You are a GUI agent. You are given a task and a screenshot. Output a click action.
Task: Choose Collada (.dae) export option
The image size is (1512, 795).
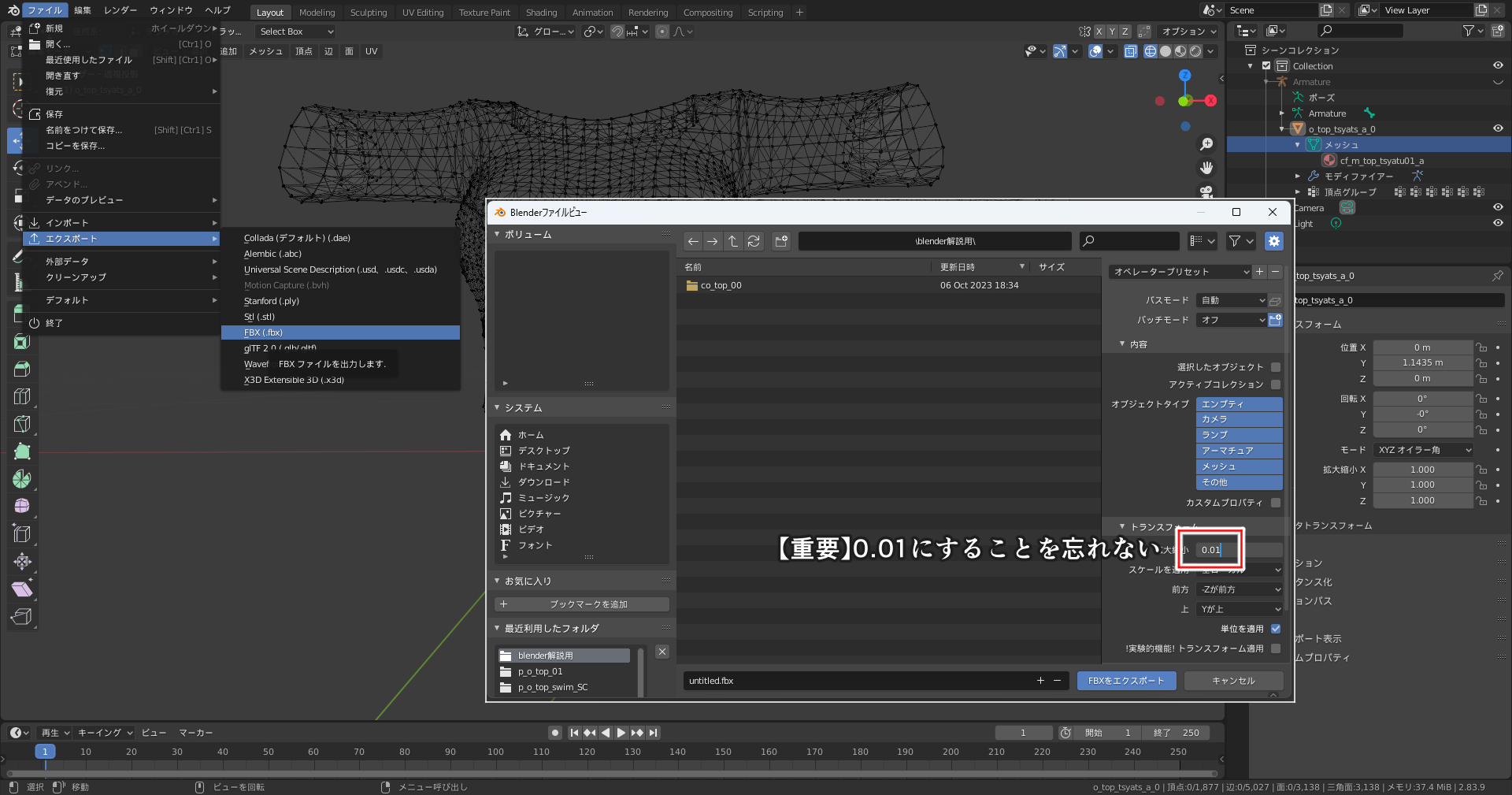[340, 238]
